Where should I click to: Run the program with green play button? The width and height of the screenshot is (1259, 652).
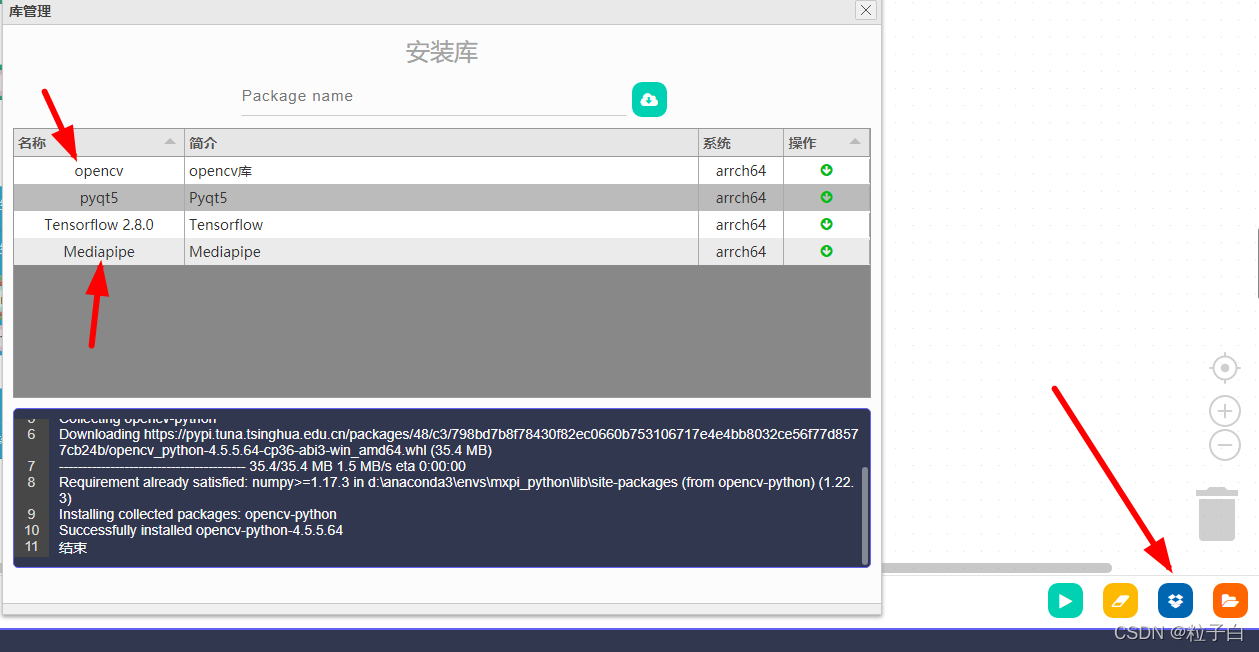pyautogui.click(x=1065, y=600)
